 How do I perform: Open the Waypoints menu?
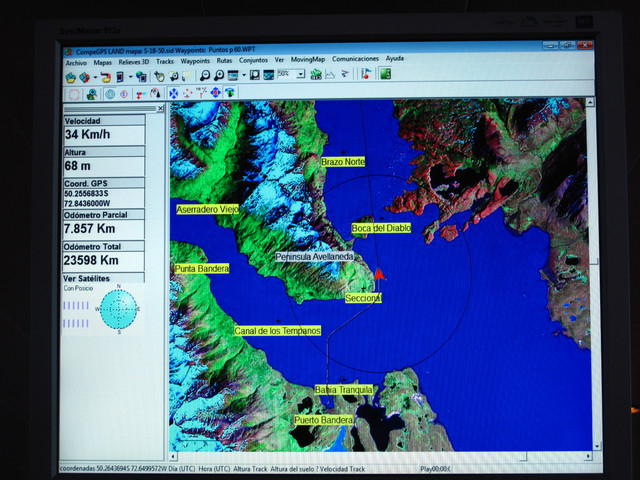click(195, 61)
